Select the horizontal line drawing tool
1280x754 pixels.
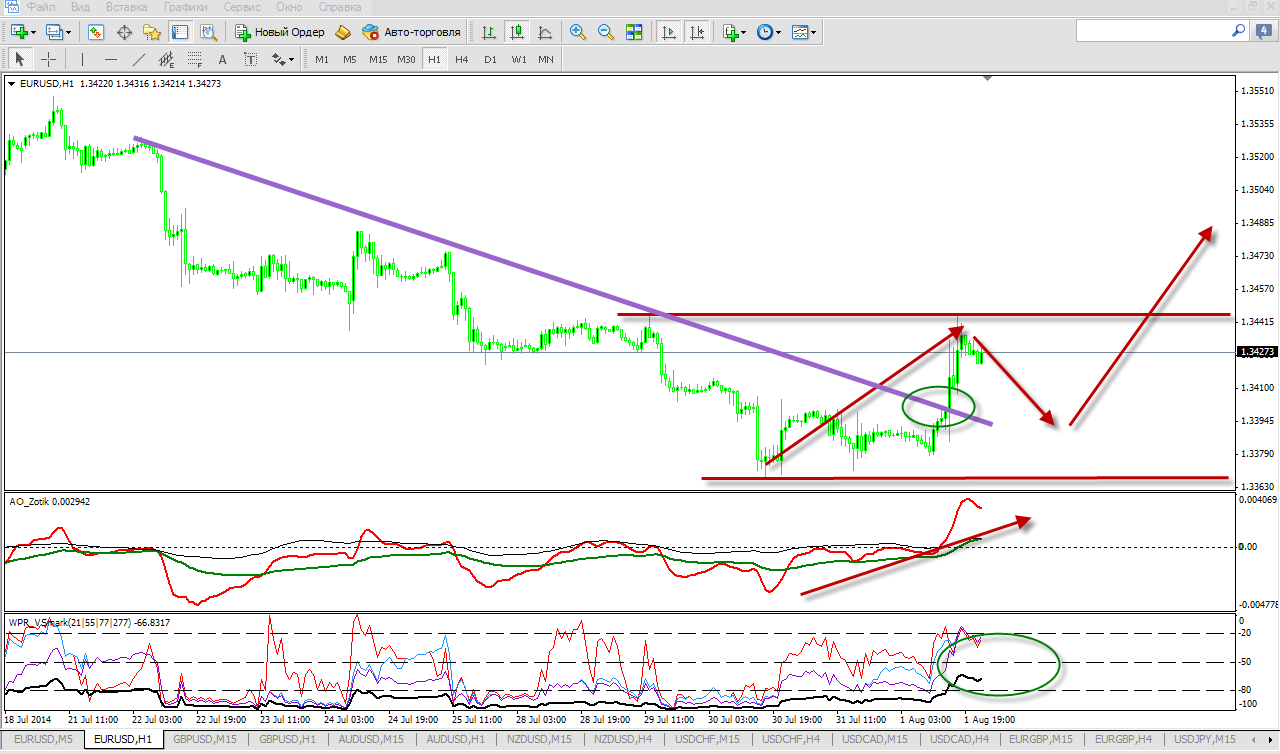click(x=110, y=59)
